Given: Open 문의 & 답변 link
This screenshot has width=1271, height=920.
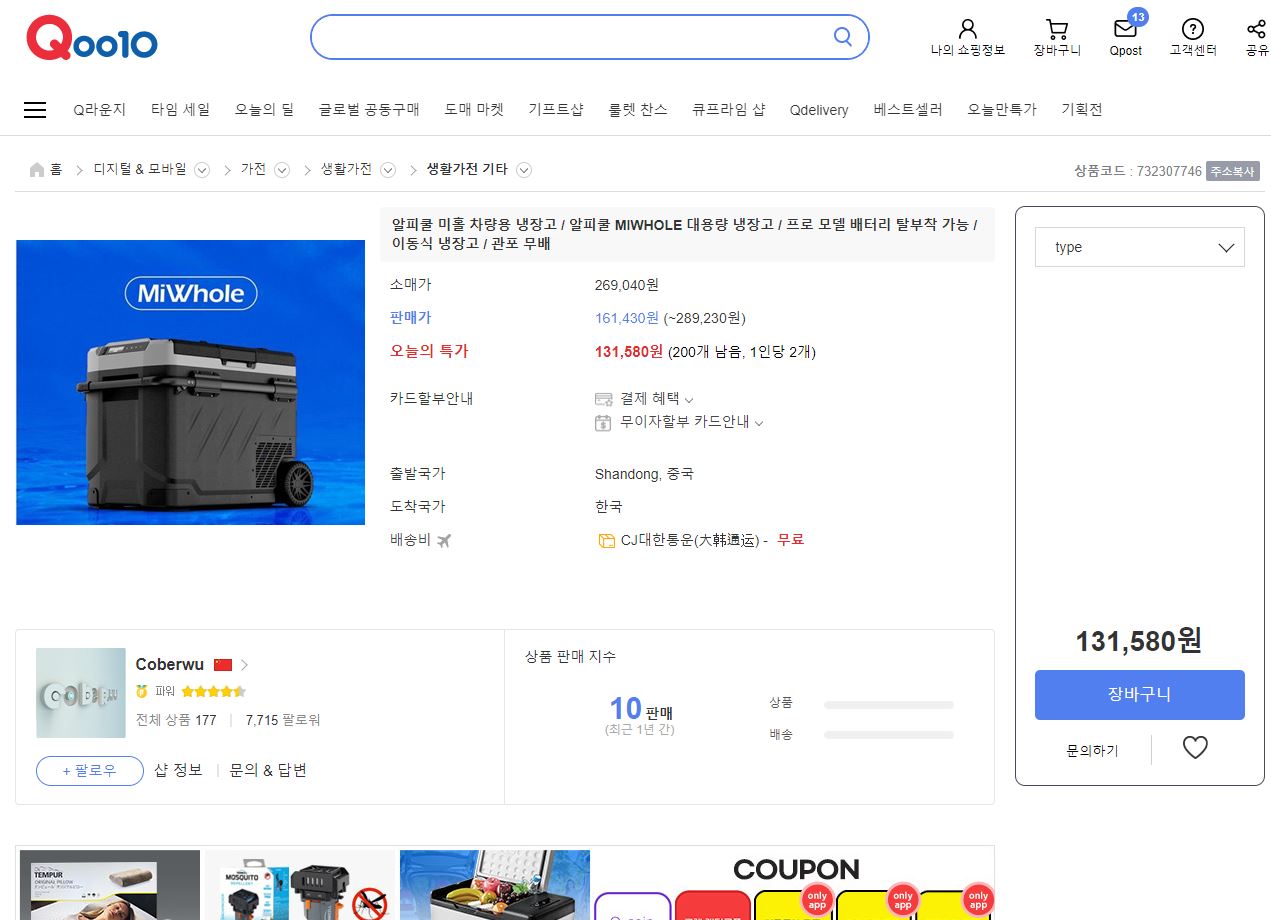Looking at the screenshot, I should (x=268, y=770).
